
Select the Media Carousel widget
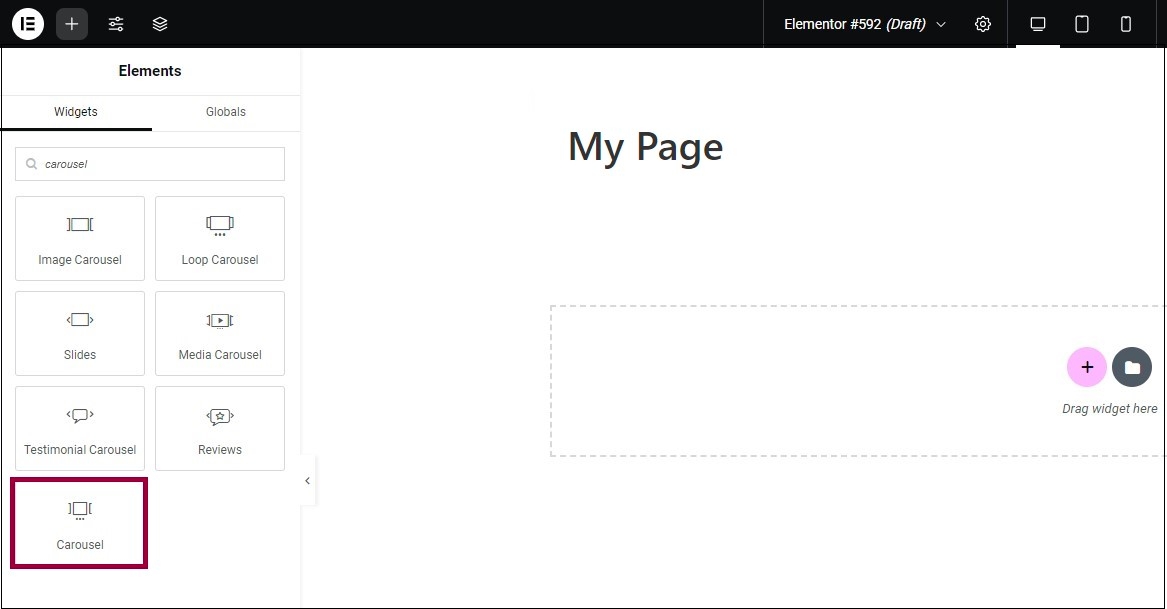220,333
